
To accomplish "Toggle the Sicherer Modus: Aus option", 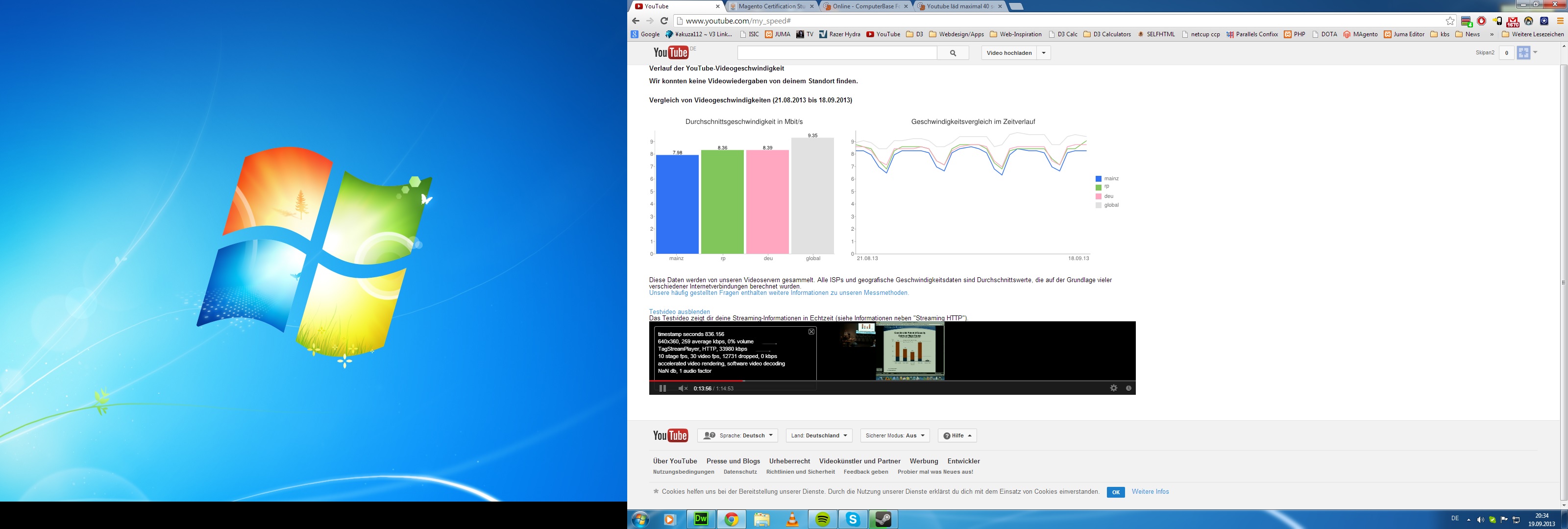I will point(894,435).
